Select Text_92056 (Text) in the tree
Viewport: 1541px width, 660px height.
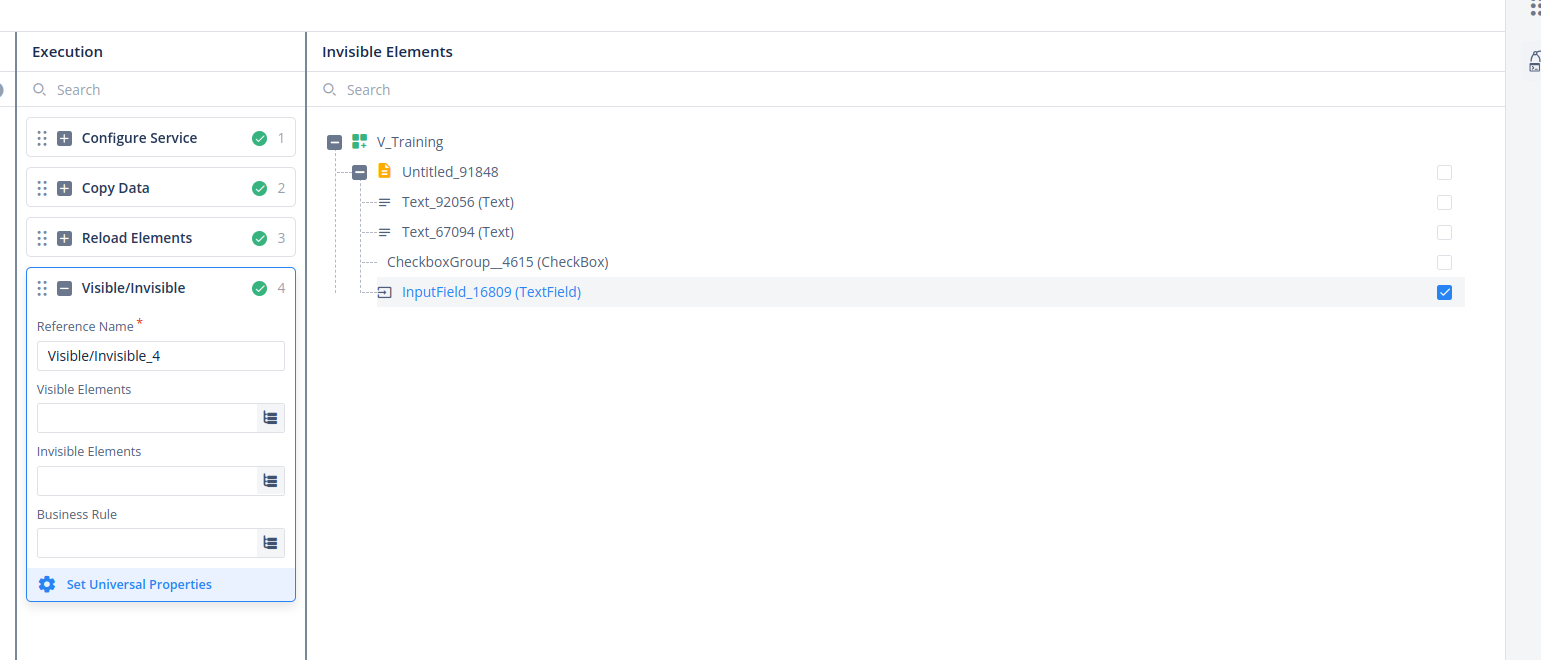458,202
